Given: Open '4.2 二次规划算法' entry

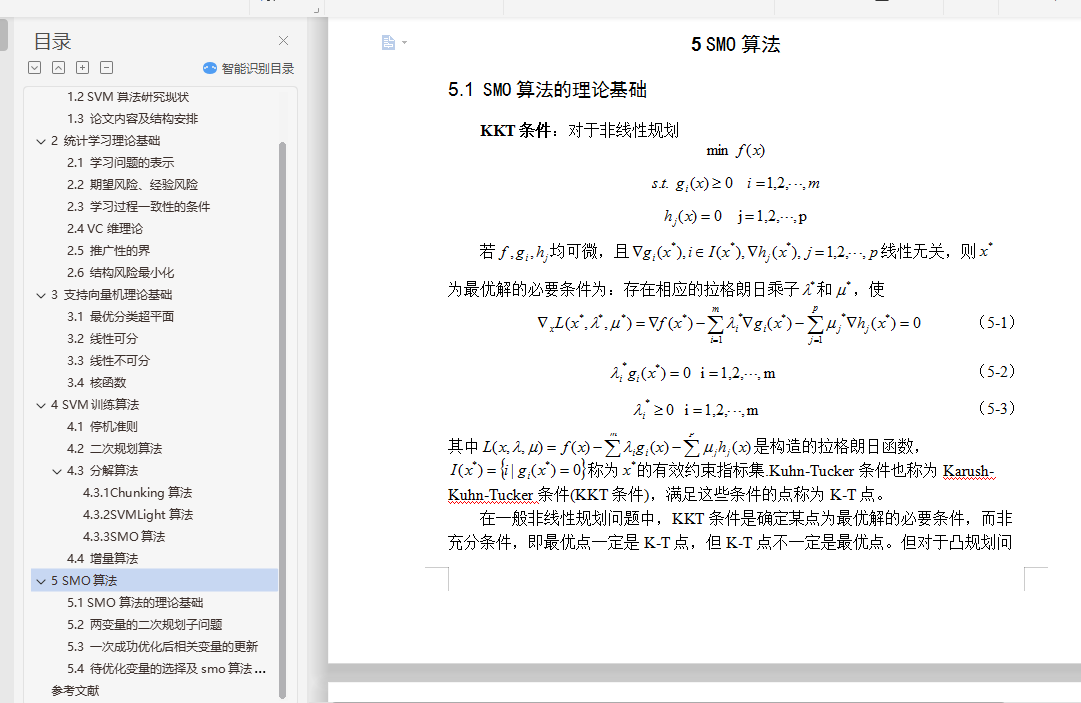Looking at the screenshot, I should [x=114, y=449].
